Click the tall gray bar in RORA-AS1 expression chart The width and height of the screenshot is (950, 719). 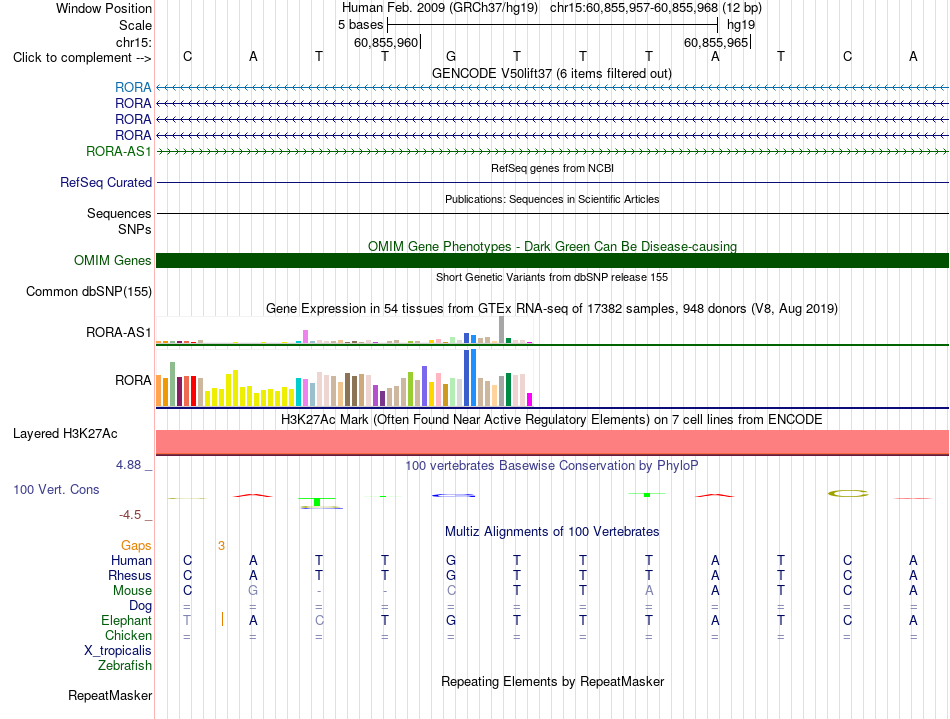click(x=502, y=330)
